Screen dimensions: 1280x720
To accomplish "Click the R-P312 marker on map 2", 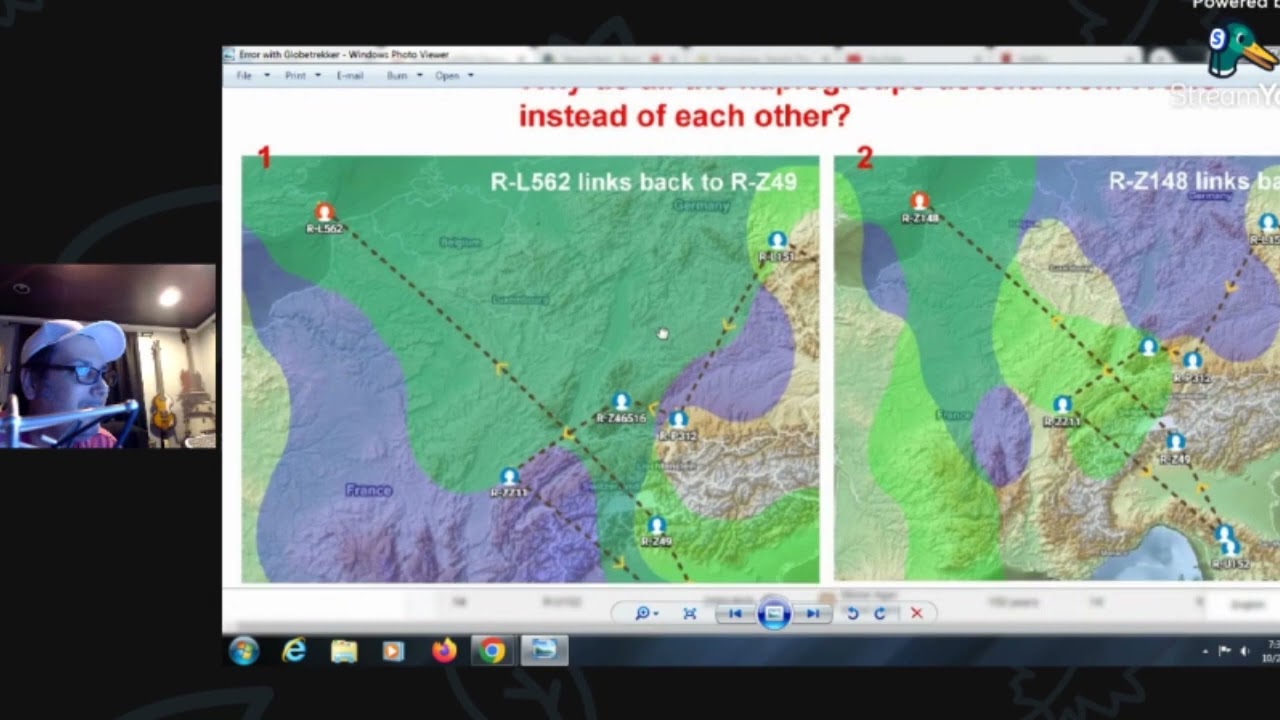I will pyautogui.click(x=1192, y=361).
